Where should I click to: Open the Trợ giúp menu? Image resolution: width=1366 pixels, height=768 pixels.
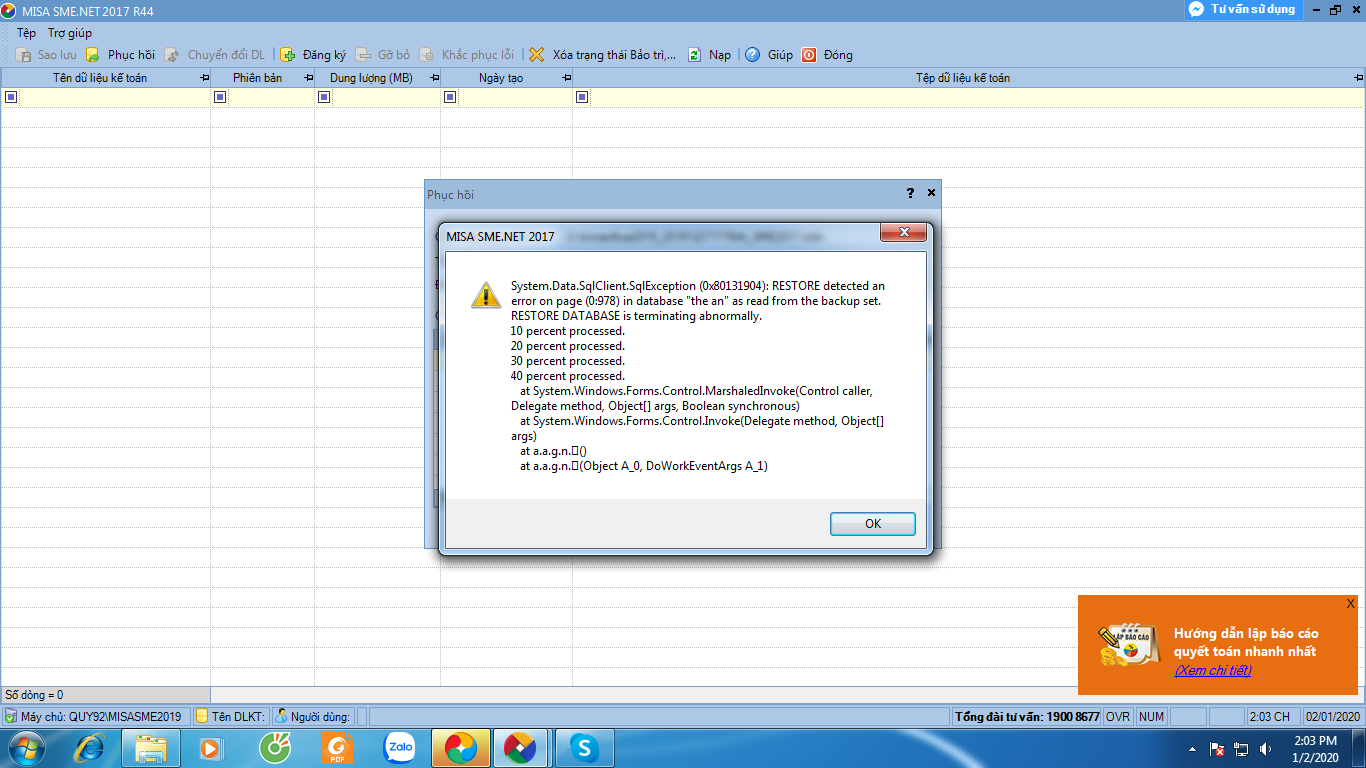tap(70, 33)
